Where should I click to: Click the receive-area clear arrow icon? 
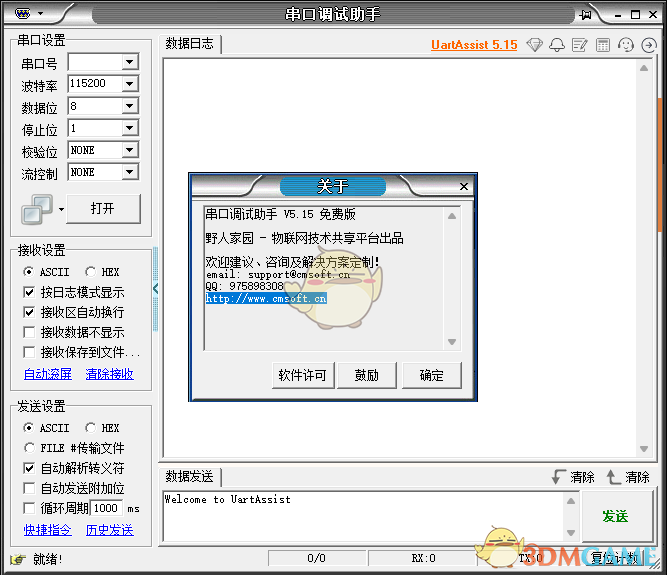[x=559, y=477]
